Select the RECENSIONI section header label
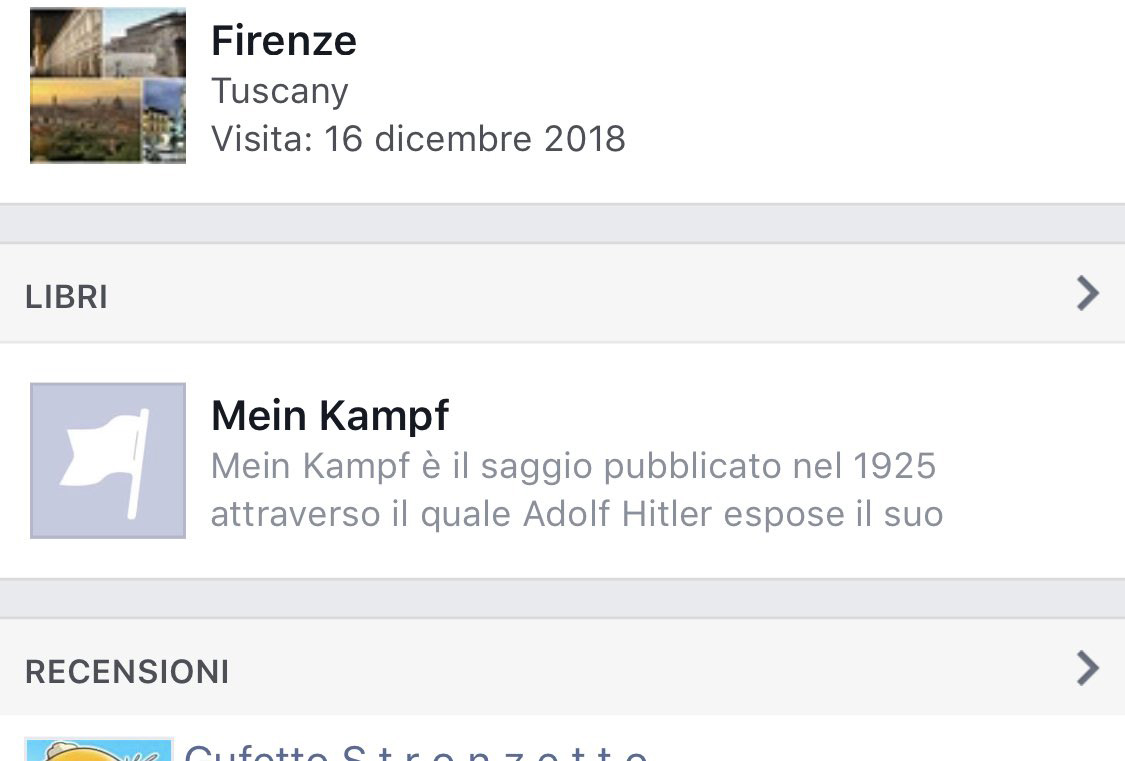Viewport: 1125px width, 761px height. [x=127, y=672]
